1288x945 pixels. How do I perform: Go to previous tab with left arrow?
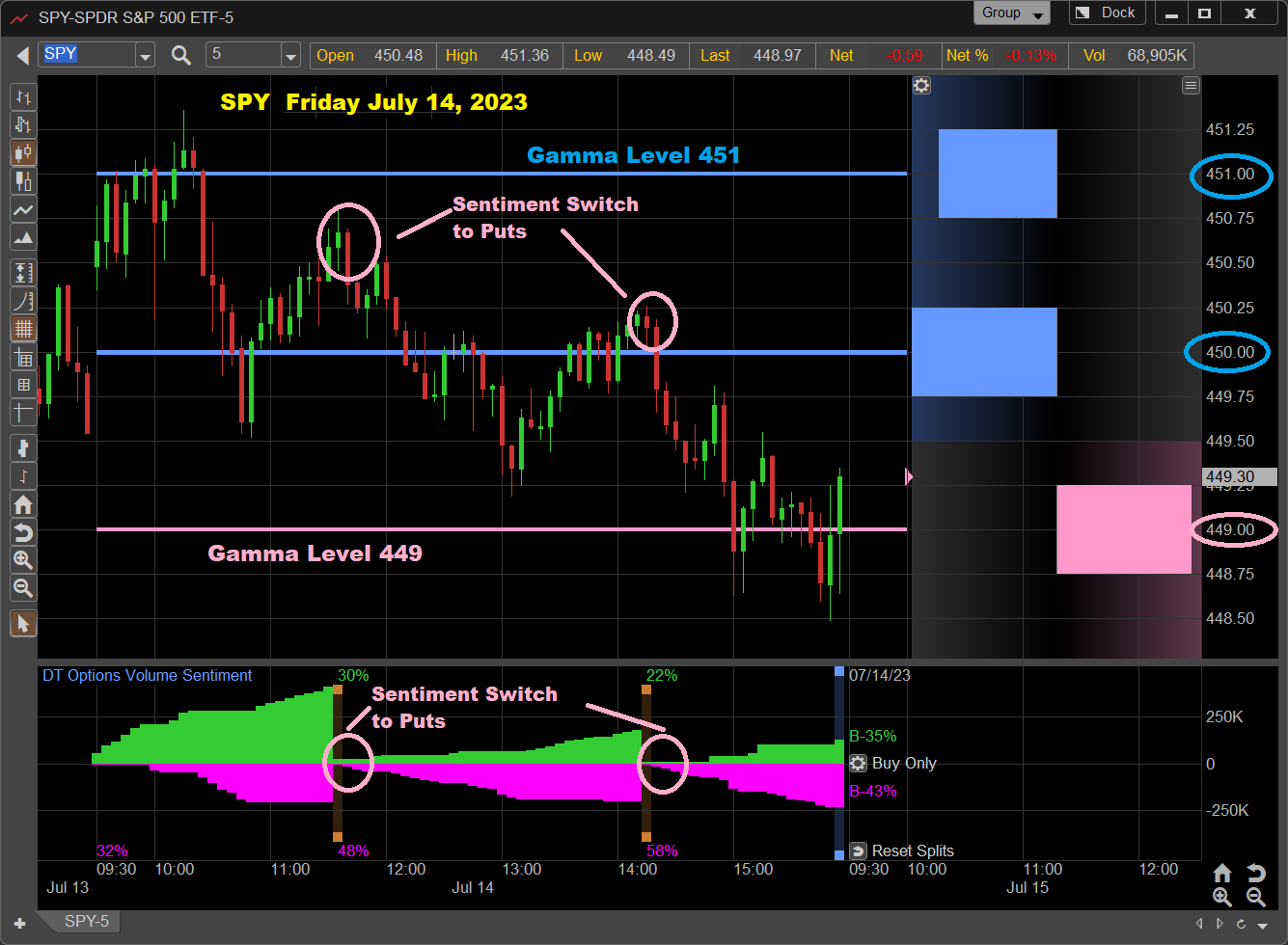[1200, 924]
